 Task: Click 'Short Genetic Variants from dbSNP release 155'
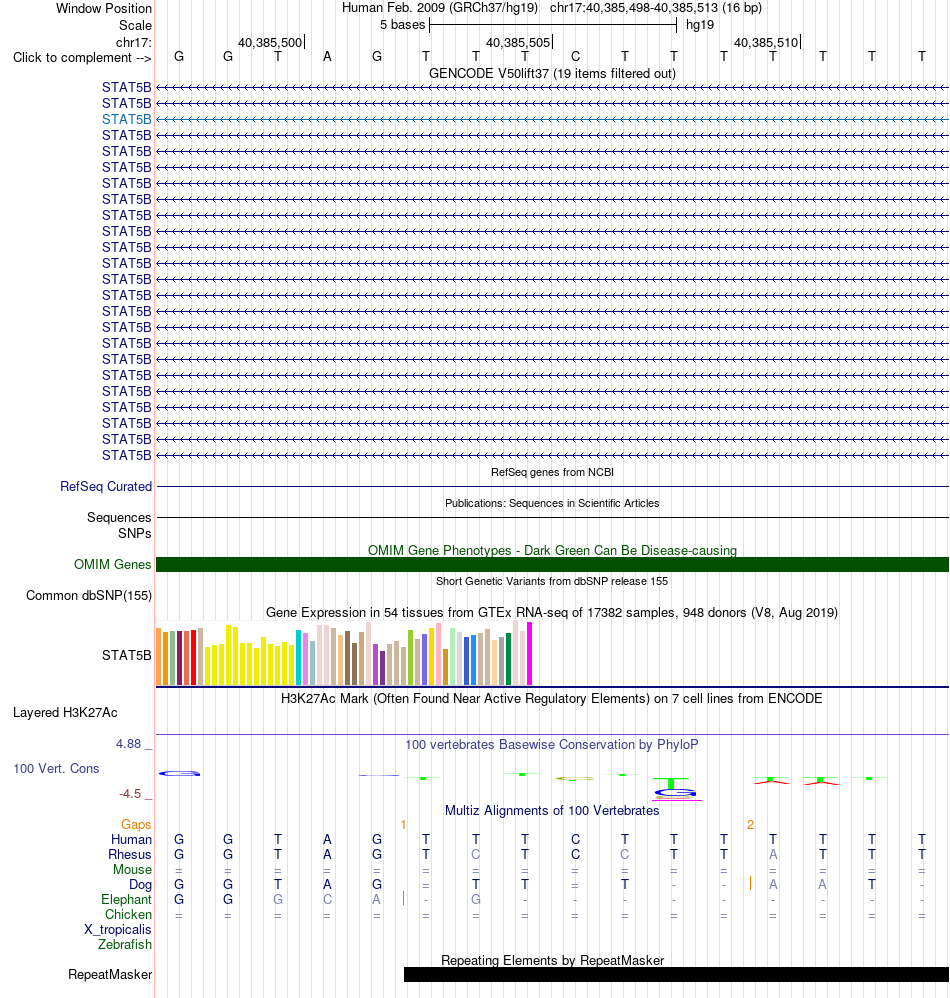(552, 581)
